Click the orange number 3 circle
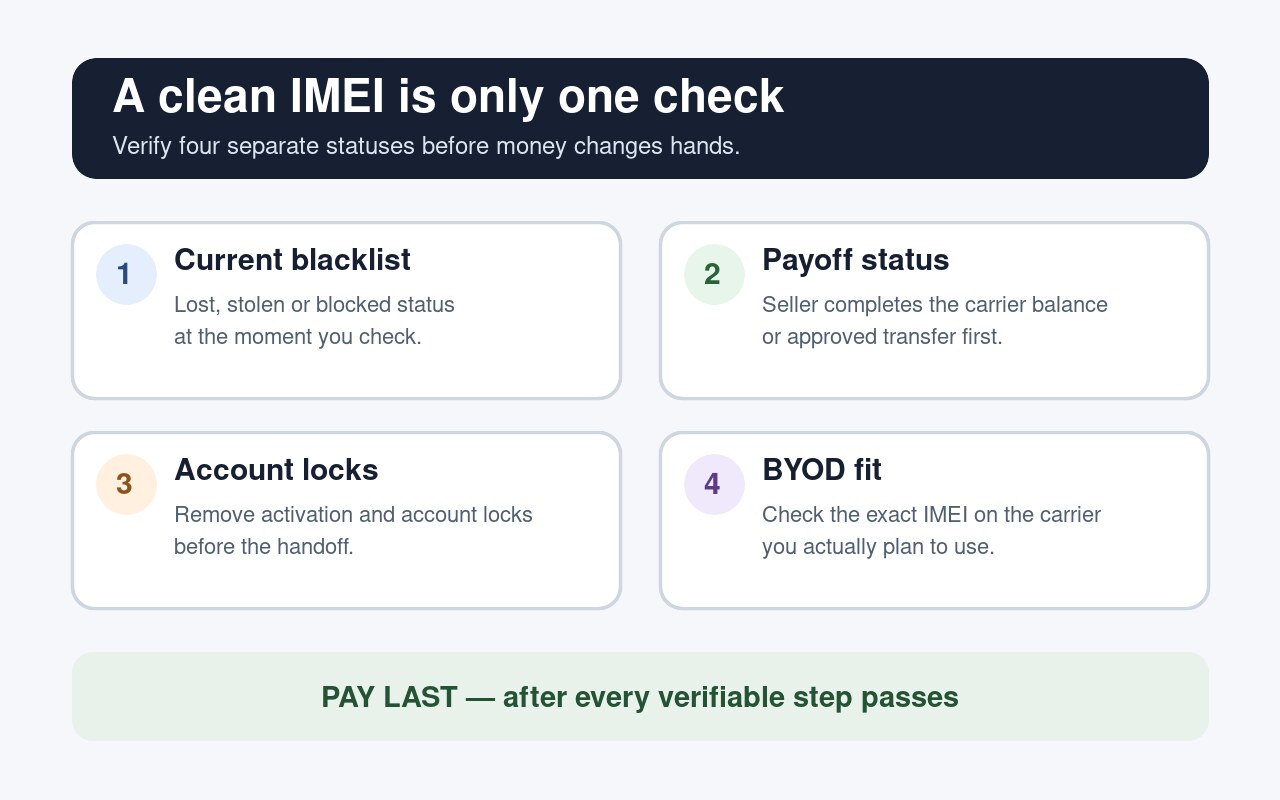Screen dimensions: 1280x800 point(126,484)
